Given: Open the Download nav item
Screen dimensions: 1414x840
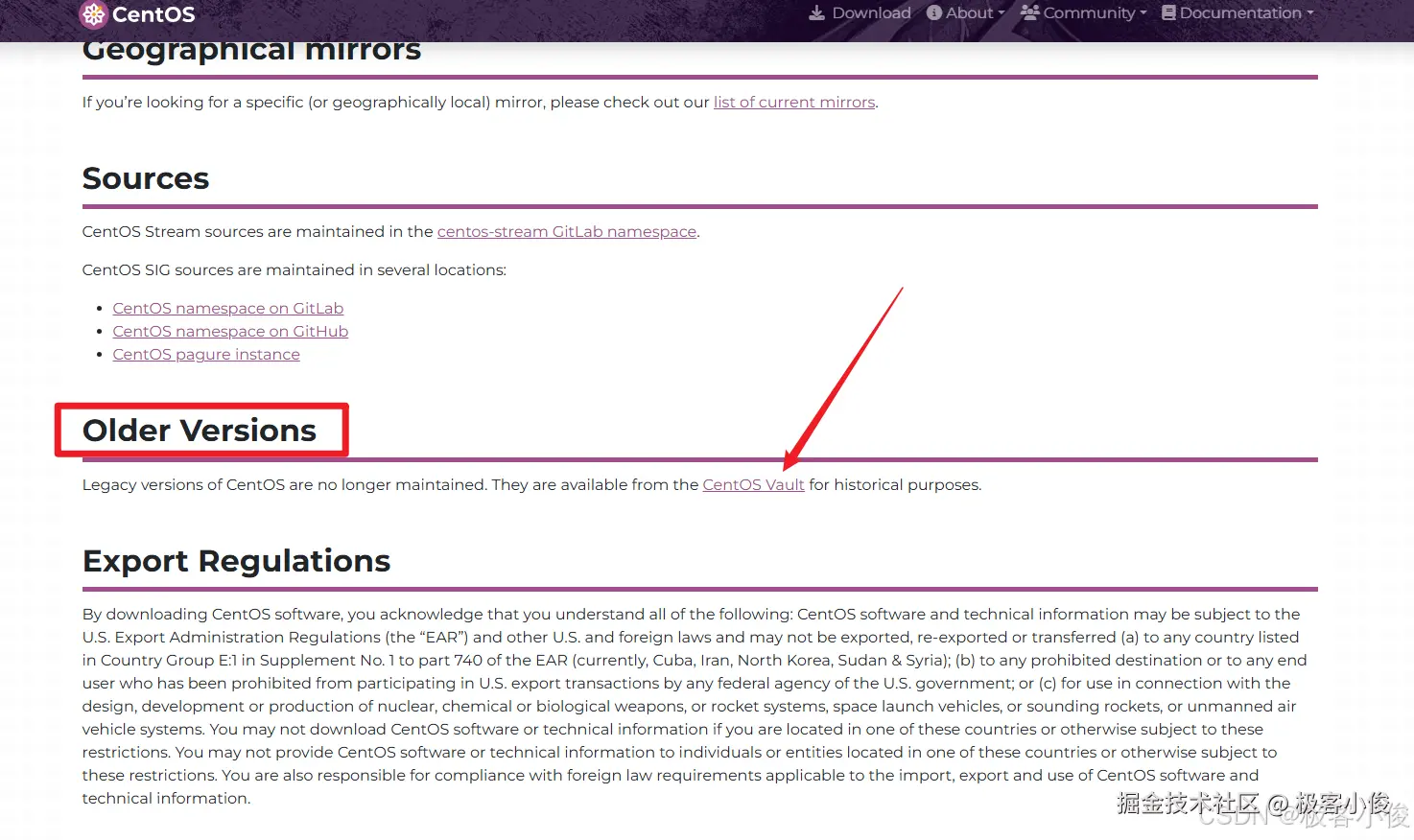Looking at the screenshot, I should [x=860, y=12].
